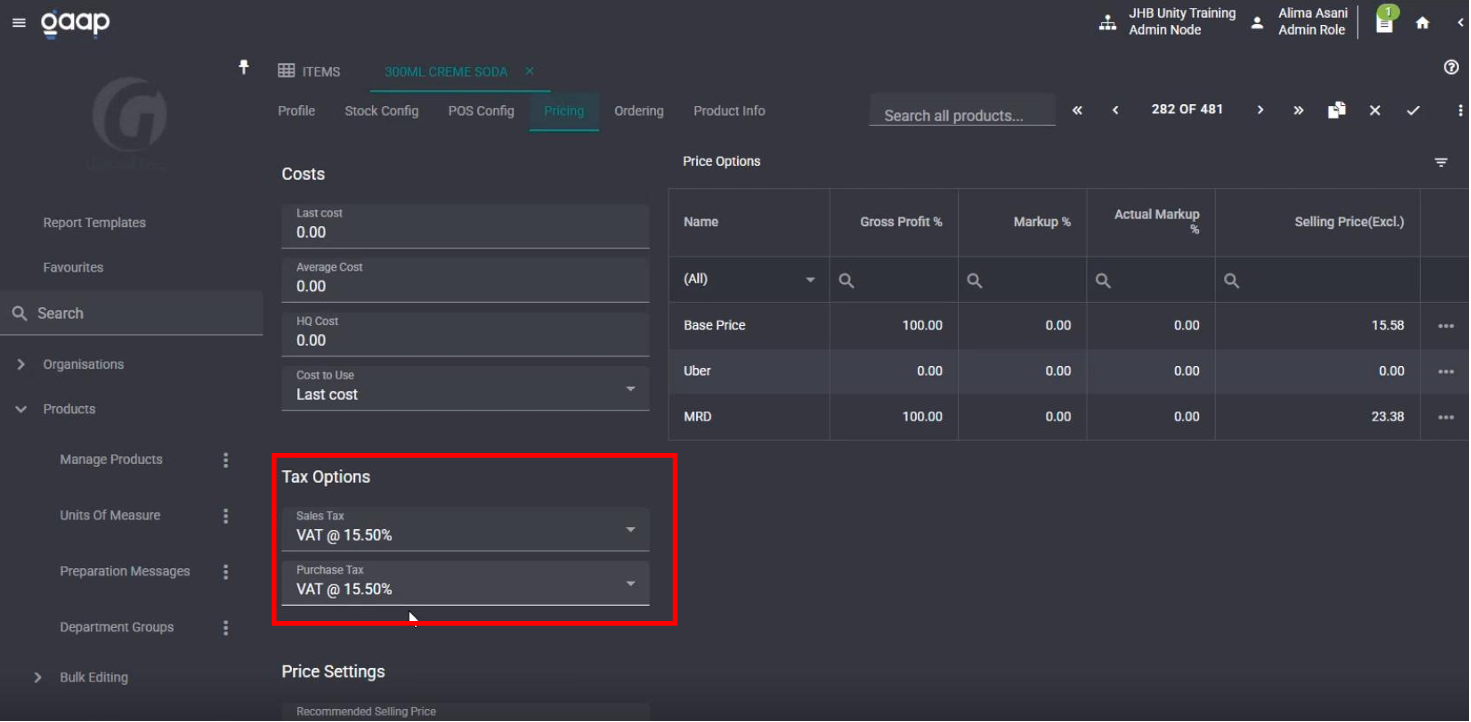
Task: Open Base Price row options menu
Action: [x=1445, y=326]
